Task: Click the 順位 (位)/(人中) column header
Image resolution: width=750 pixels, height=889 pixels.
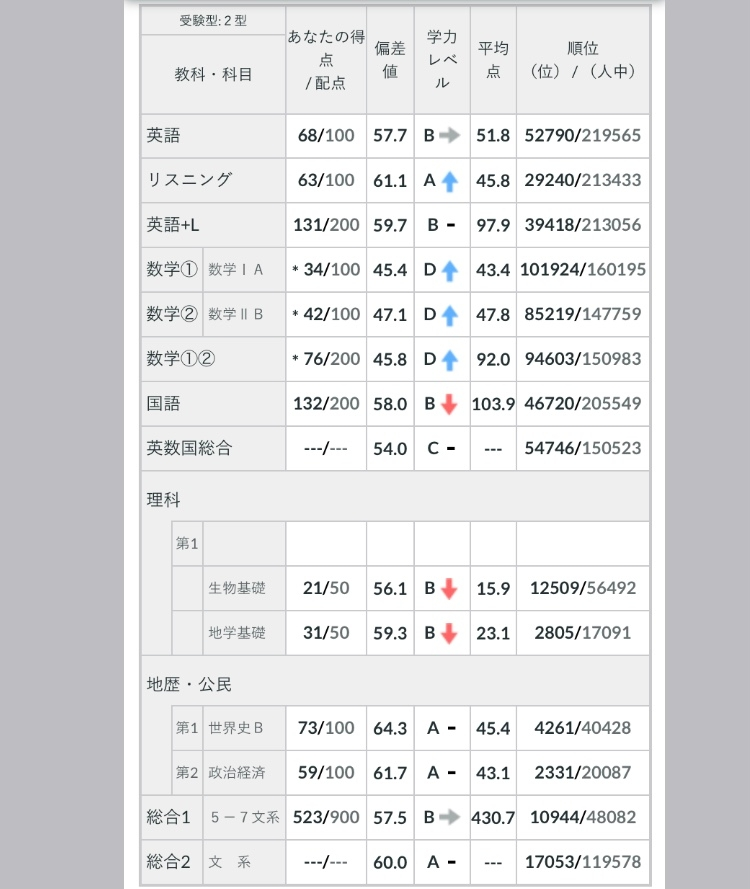Action: (x=583, y=60)
